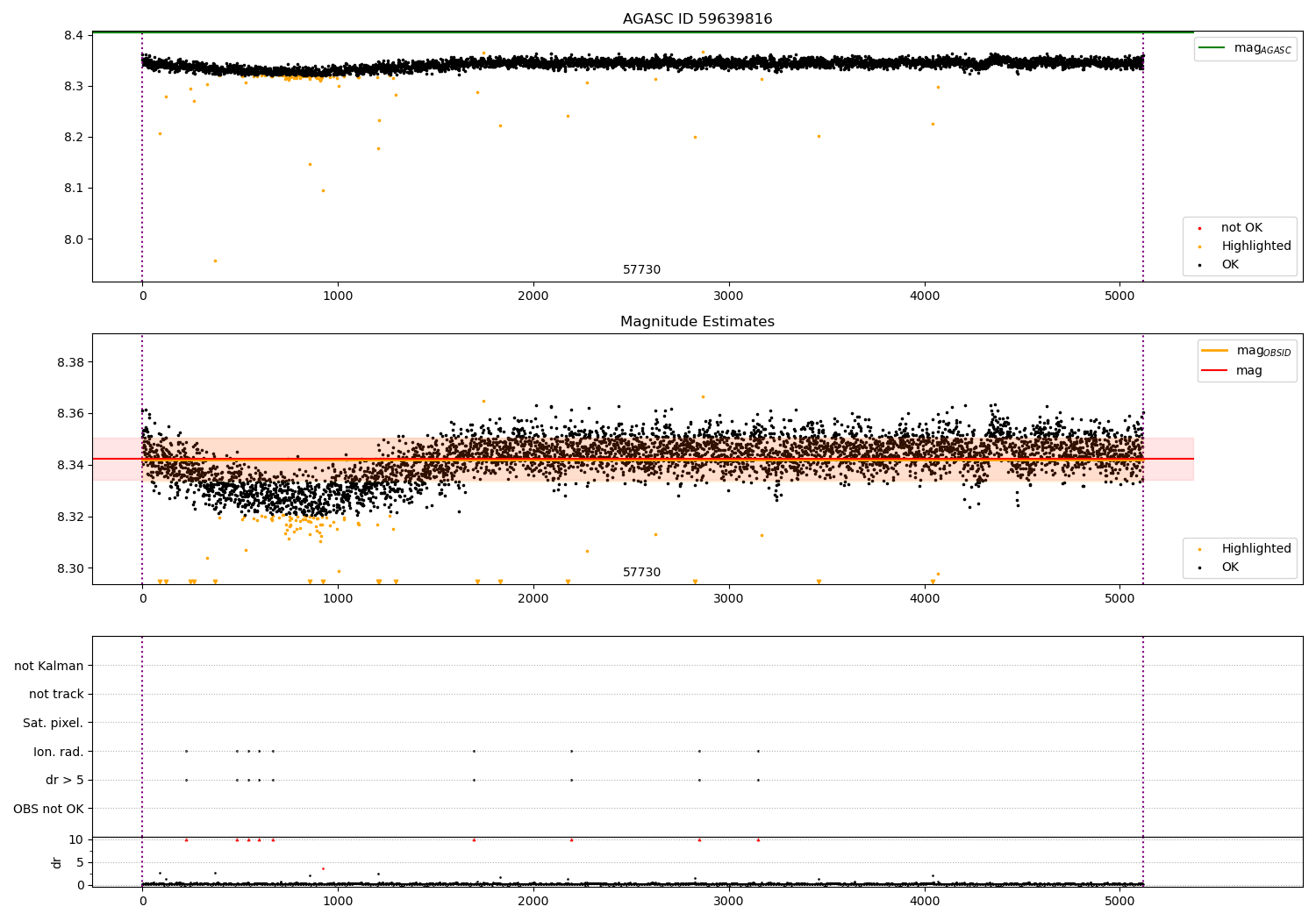Click the 'OBS not OK' axis label
This screenshot has height=921, width=1316.
[x=48, y=809]
